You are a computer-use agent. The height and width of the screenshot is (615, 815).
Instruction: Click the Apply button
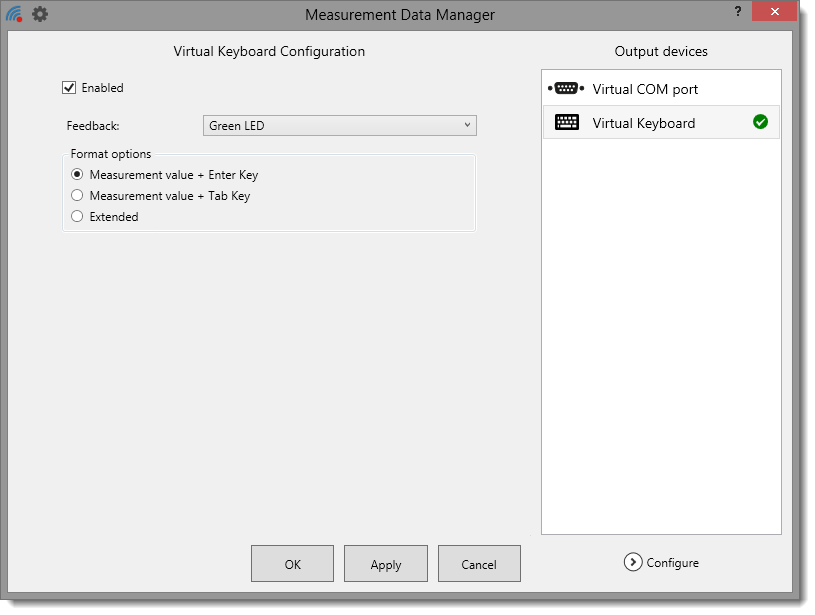click(386, 564)
